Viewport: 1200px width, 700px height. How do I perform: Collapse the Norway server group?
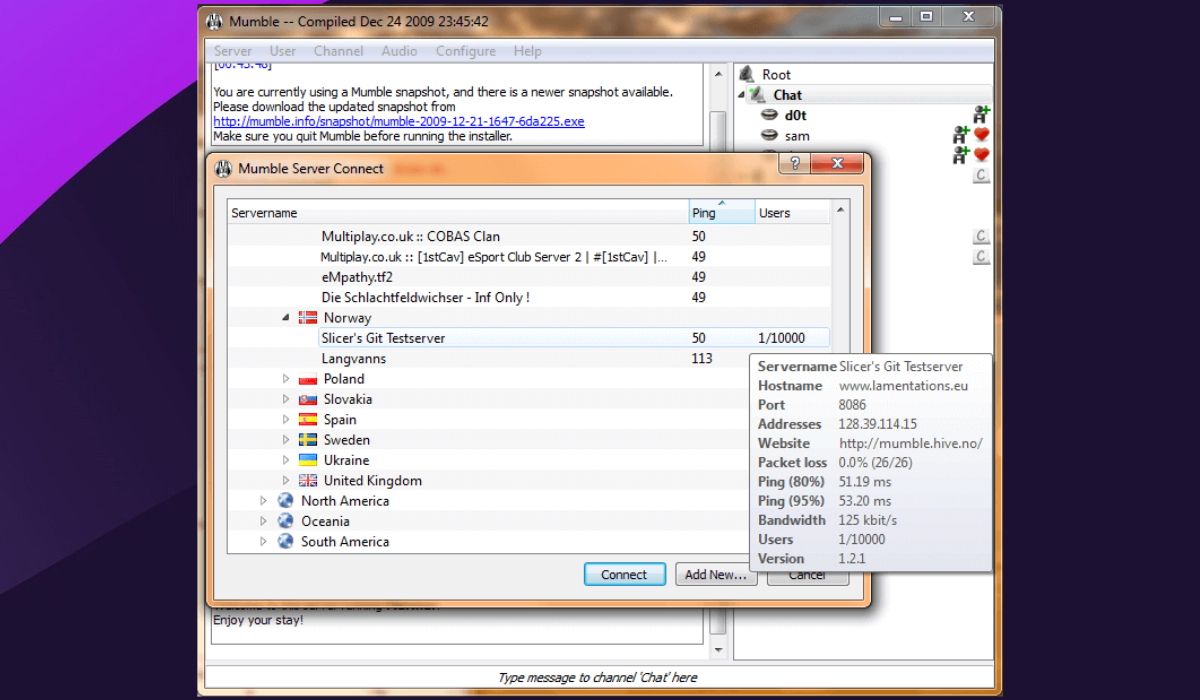(286, 318)
